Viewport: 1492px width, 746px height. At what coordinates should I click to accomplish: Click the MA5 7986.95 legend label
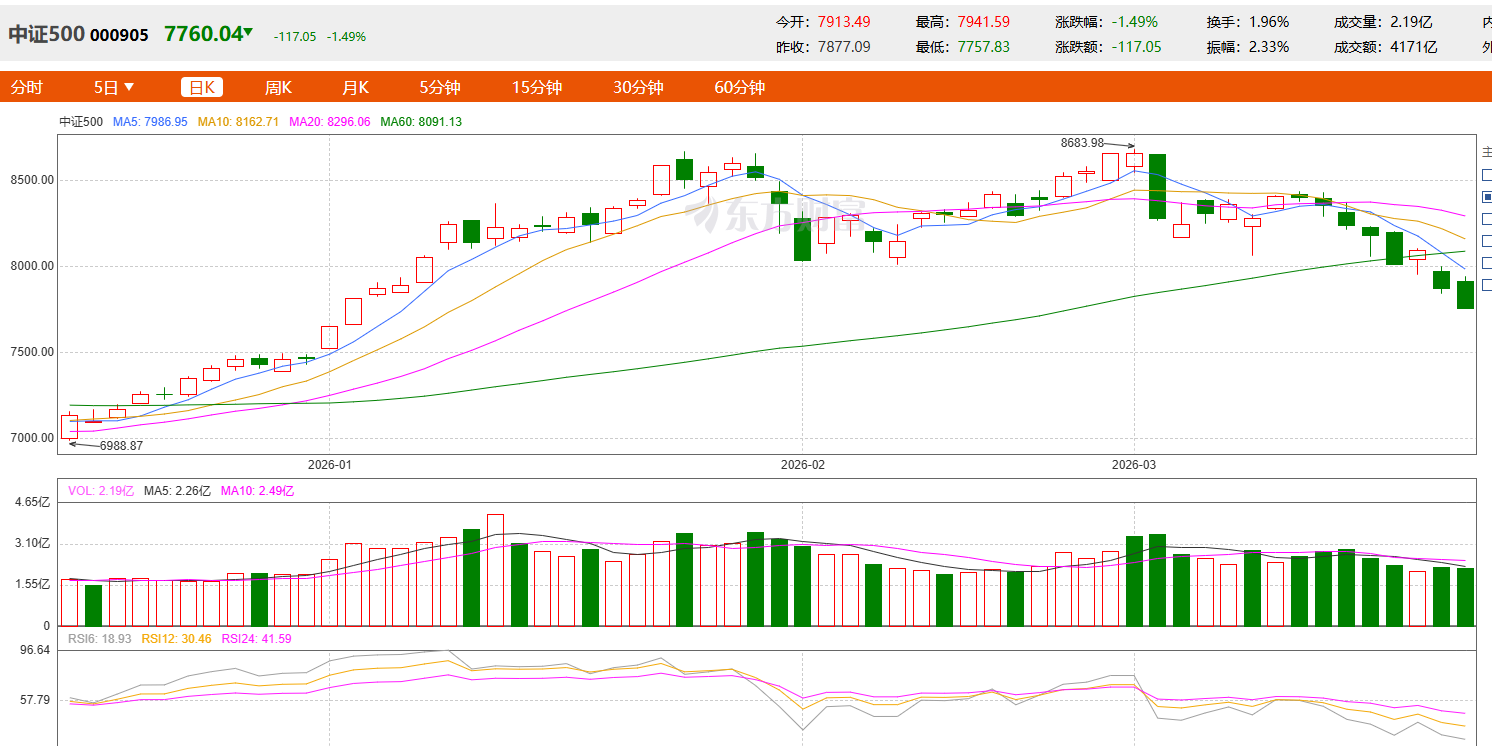(150, 122)
